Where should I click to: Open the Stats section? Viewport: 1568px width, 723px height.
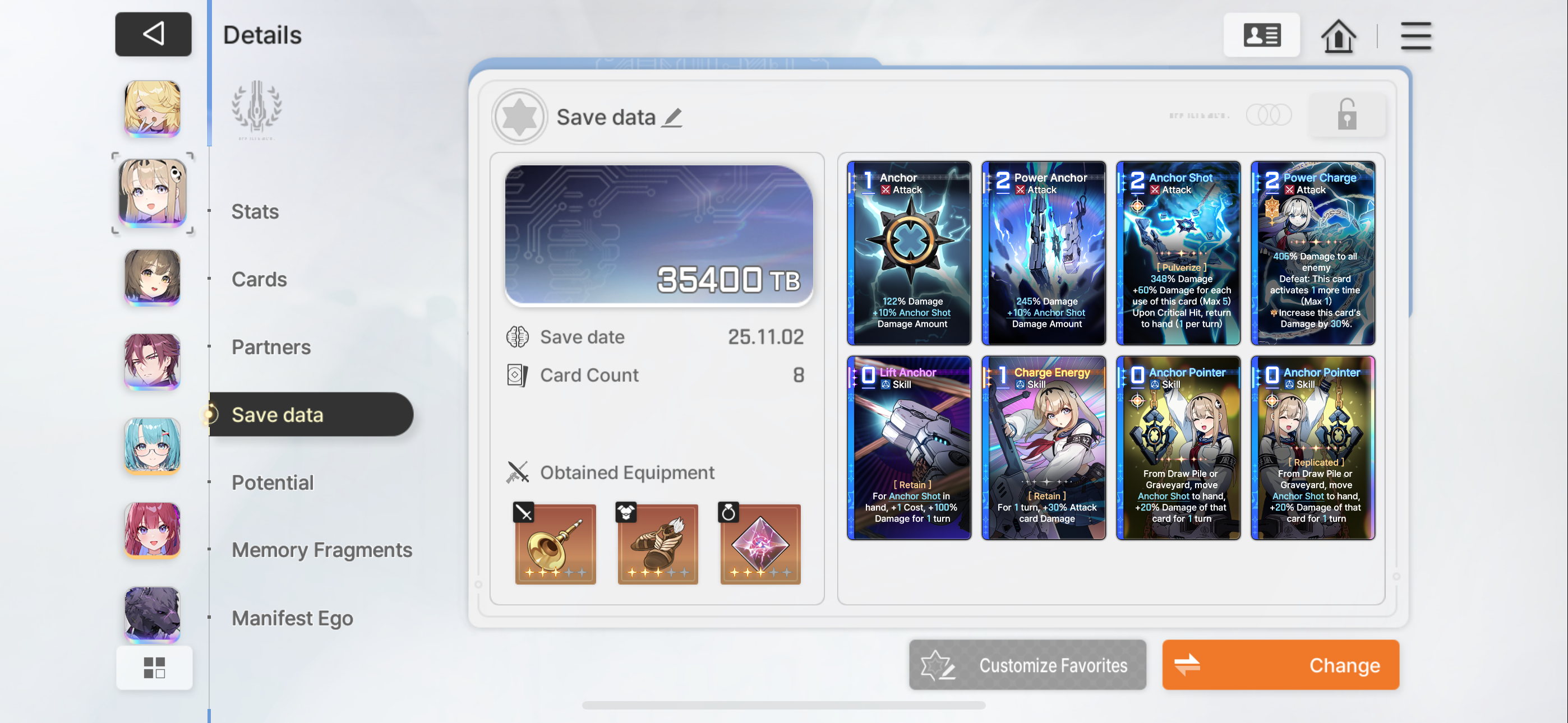pyautogui.click(x=255, y=212)
